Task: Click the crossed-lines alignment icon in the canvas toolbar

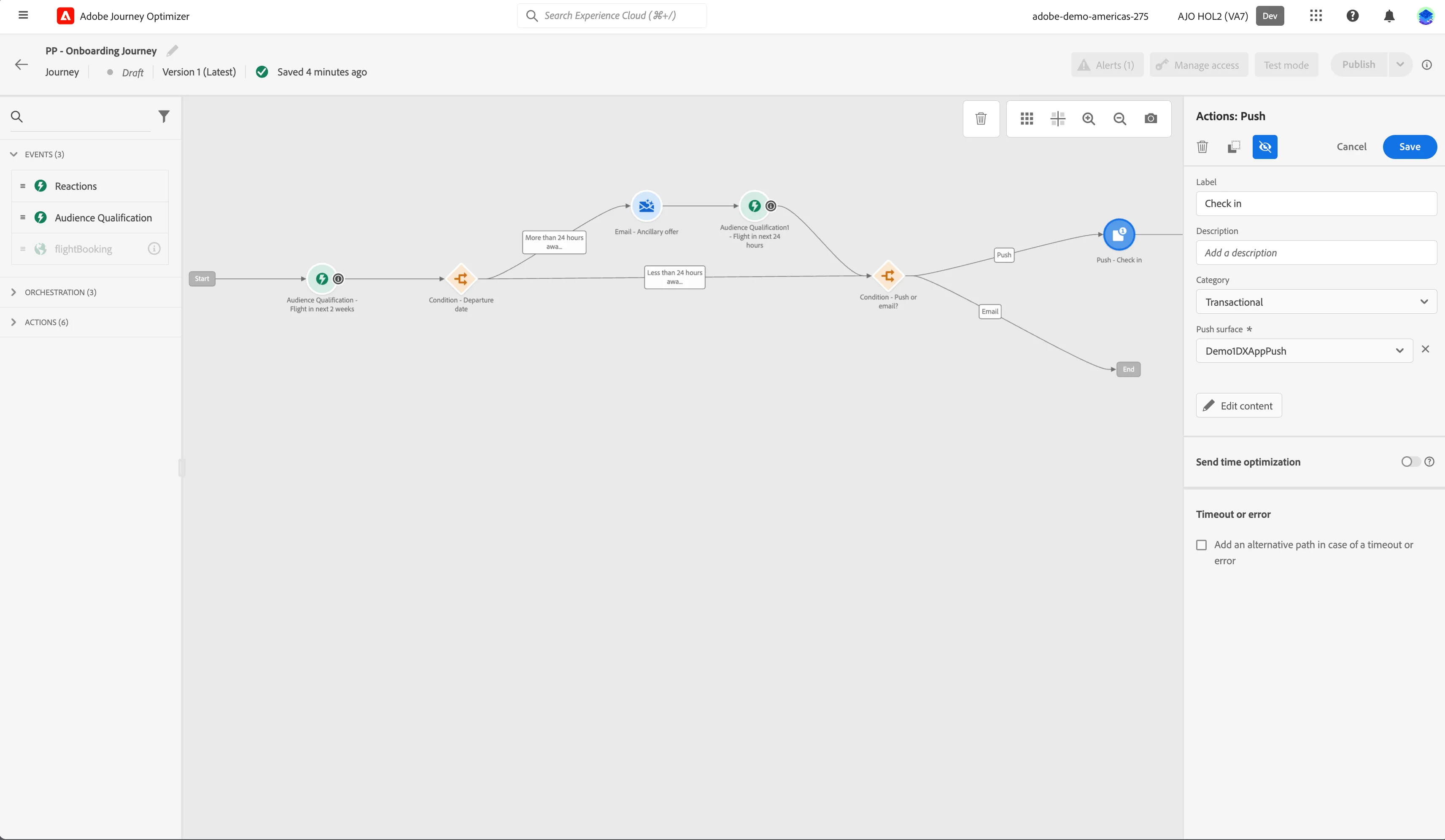Action: point(1058,118)
